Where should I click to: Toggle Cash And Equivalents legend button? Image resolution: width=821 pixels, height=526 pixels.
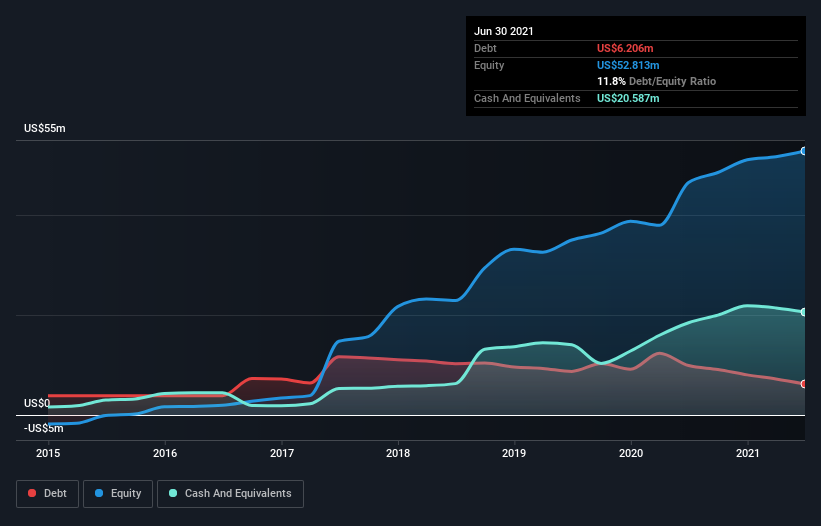coord(230,494)
